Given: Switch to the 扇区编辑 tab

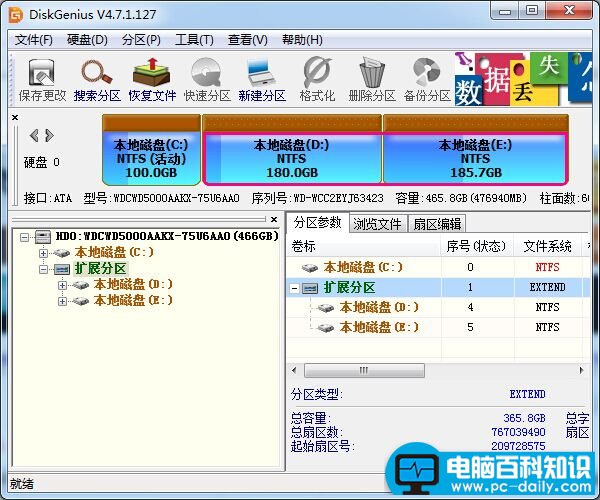Looking at the screenshot, I should coord(437,224).
